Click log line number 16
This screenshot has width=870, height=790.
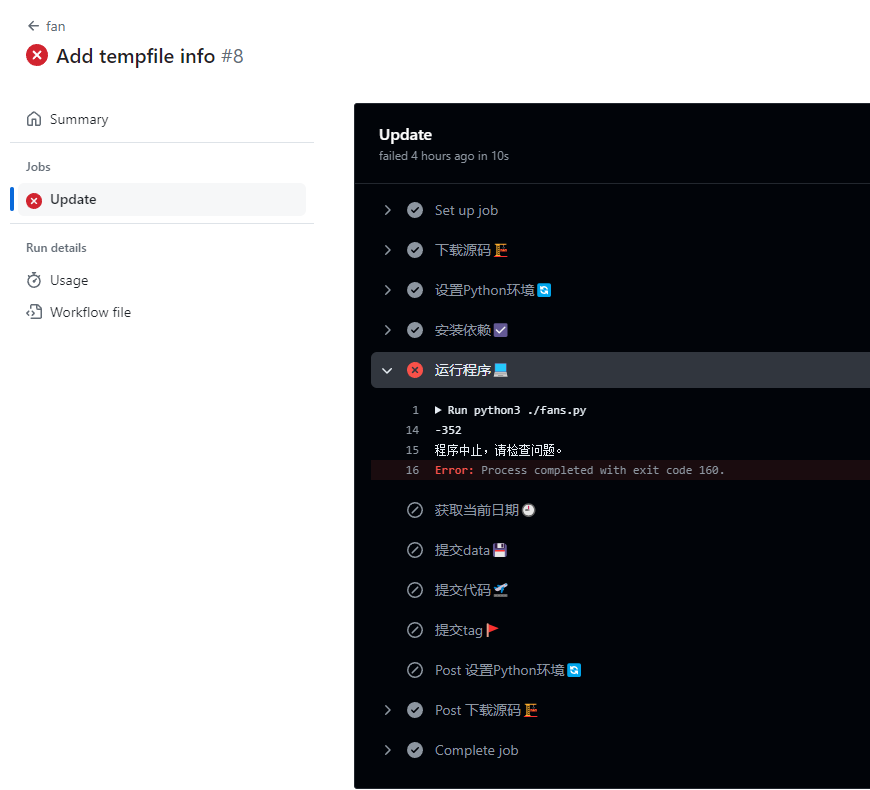point(412,470)
